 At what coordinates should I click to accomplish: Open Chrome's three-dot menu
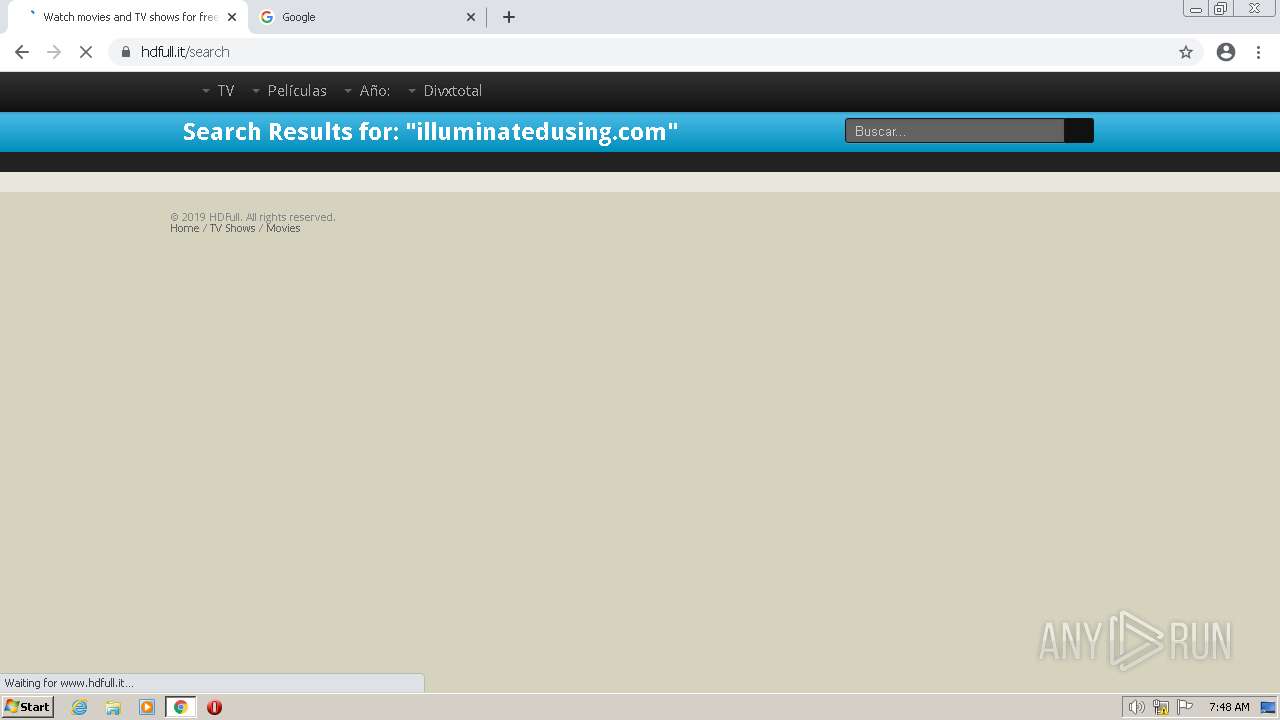[x=1258, y=52]
